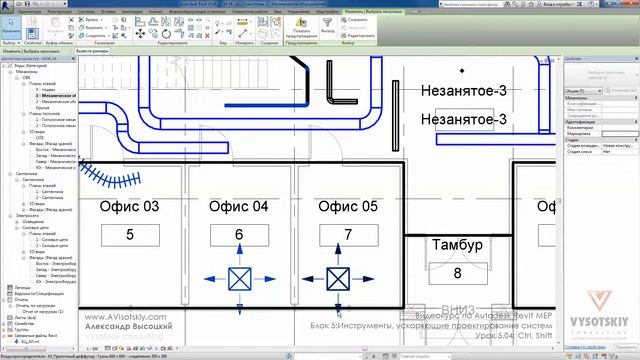This screenshot has width=640, height=360.
Task: Click the Справка по свойствам link
Action: pyautogui.click(x=584, y=347)
